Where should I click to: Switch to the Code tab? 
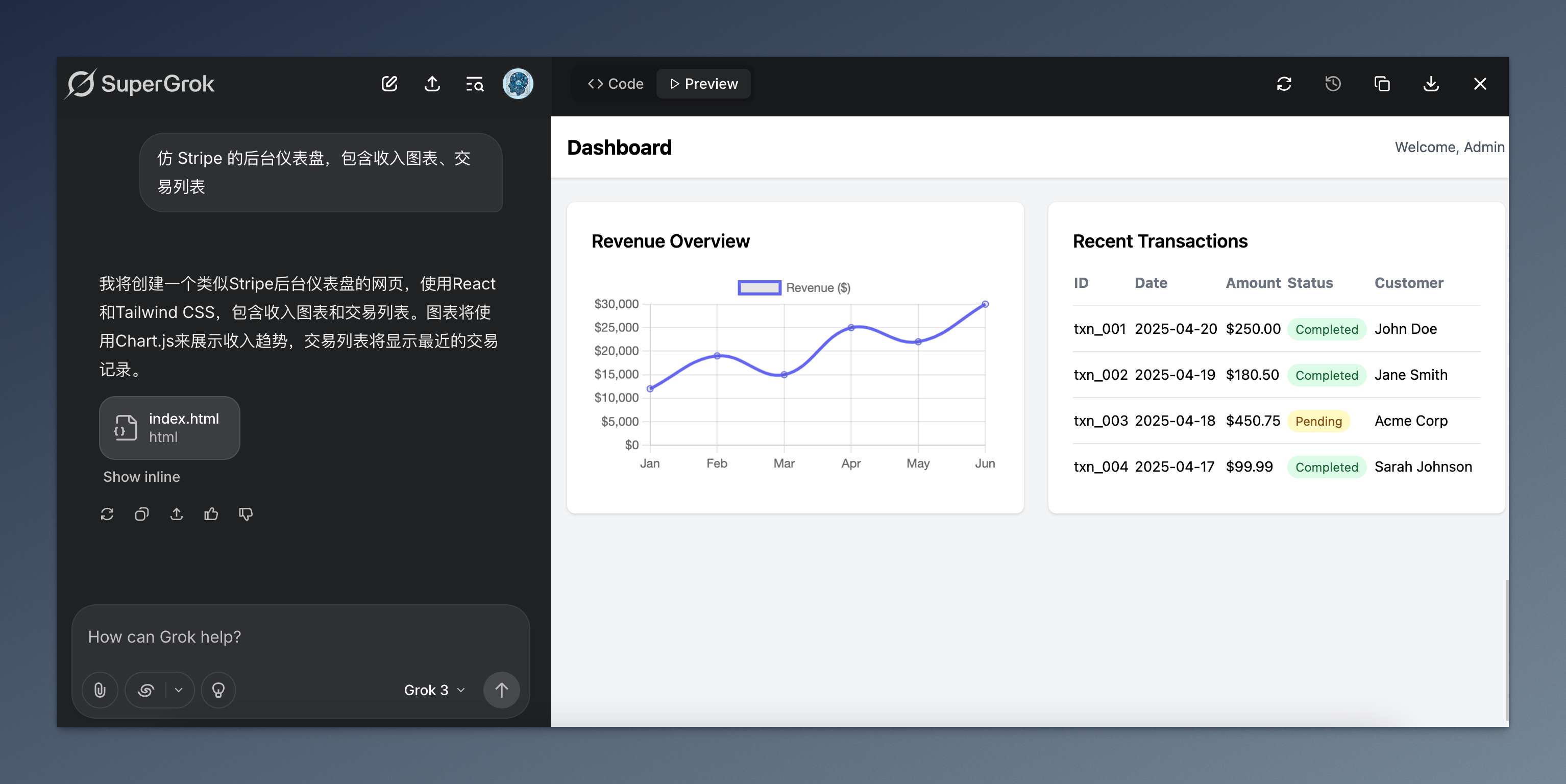click(x=615, y=84)
